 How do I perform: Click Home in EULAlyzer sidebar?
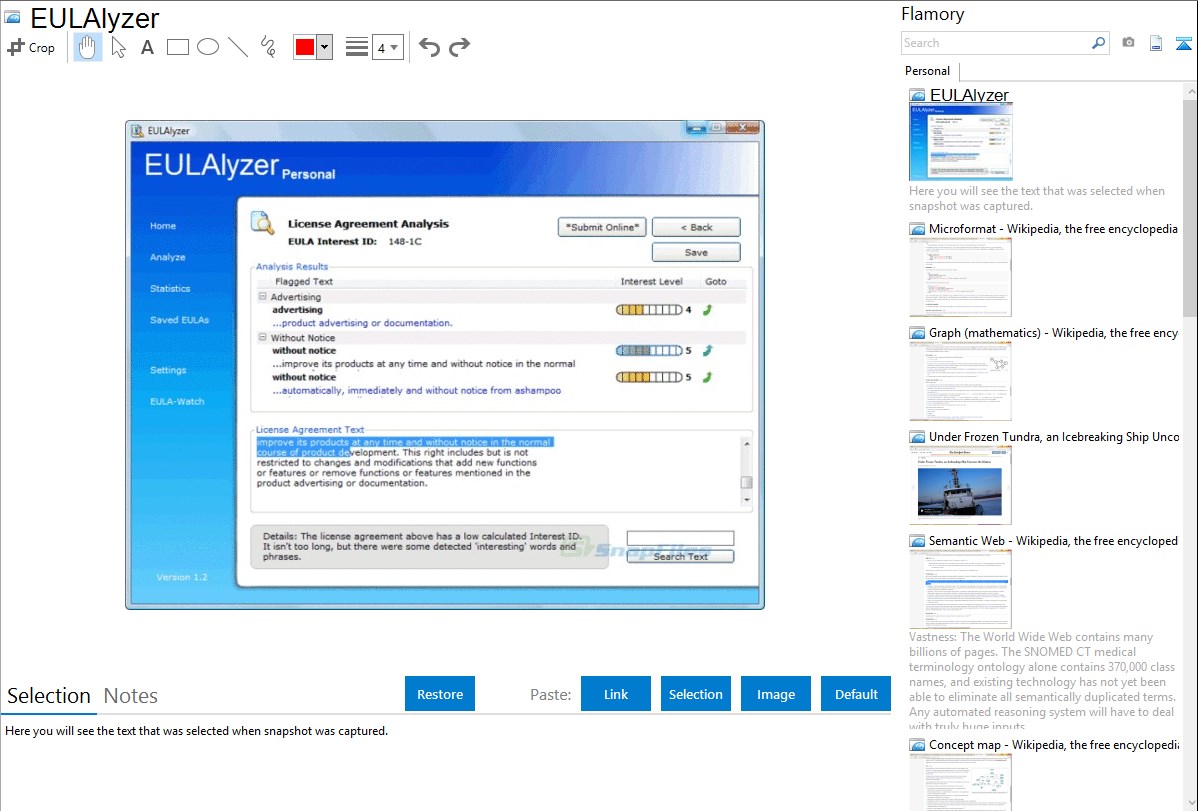tap(163, 225)
